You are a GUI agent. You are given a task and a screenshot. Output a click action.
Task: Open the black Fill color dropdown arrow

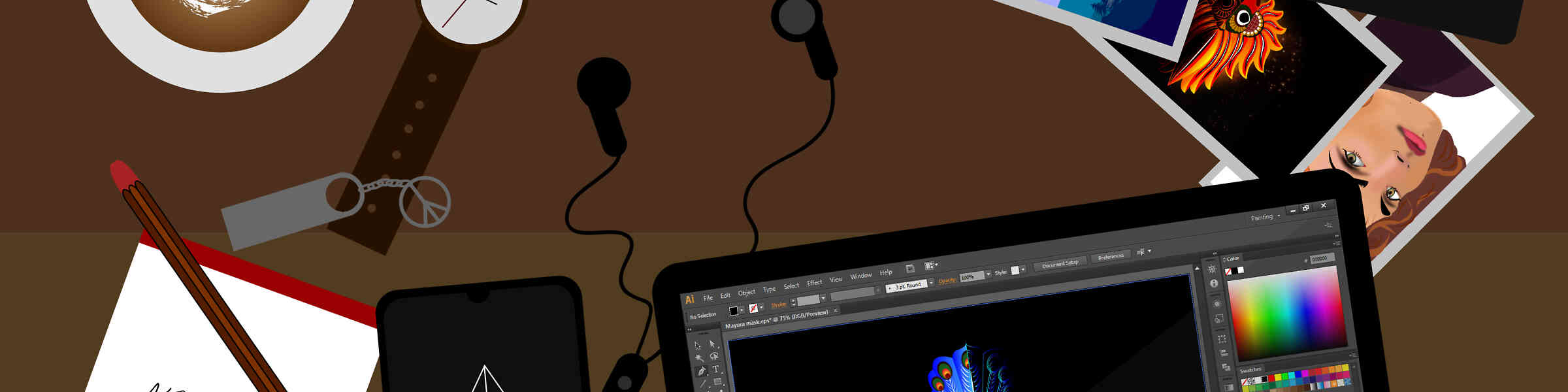click(x=742, y=310)
